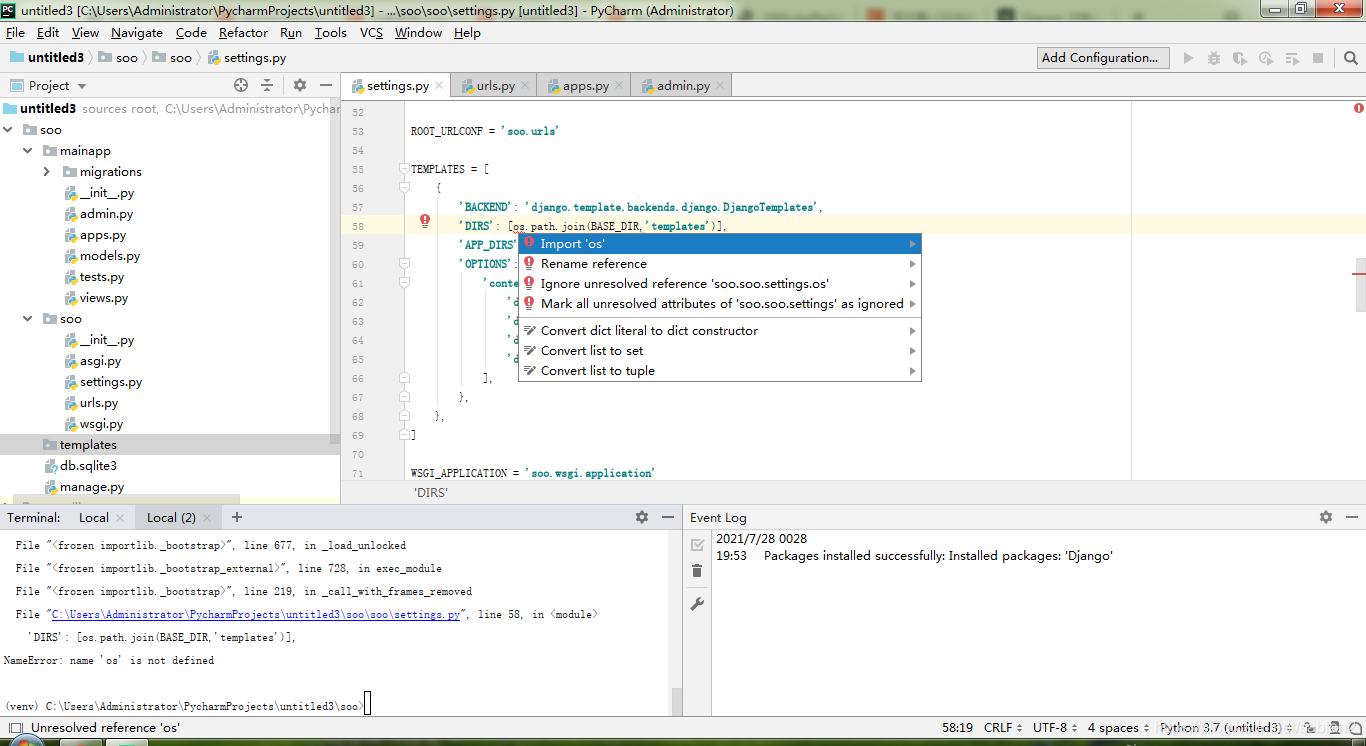1366x746 pixels.
Task: Select wsgi.py in project tree
Action: [x=101, y=424]
